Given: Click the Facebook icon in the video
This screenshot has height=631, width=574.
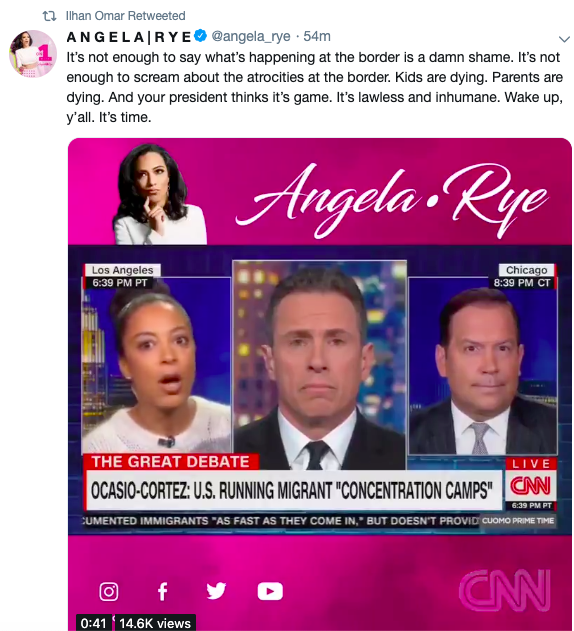Looking at the screenshot, I should (162, 592).
